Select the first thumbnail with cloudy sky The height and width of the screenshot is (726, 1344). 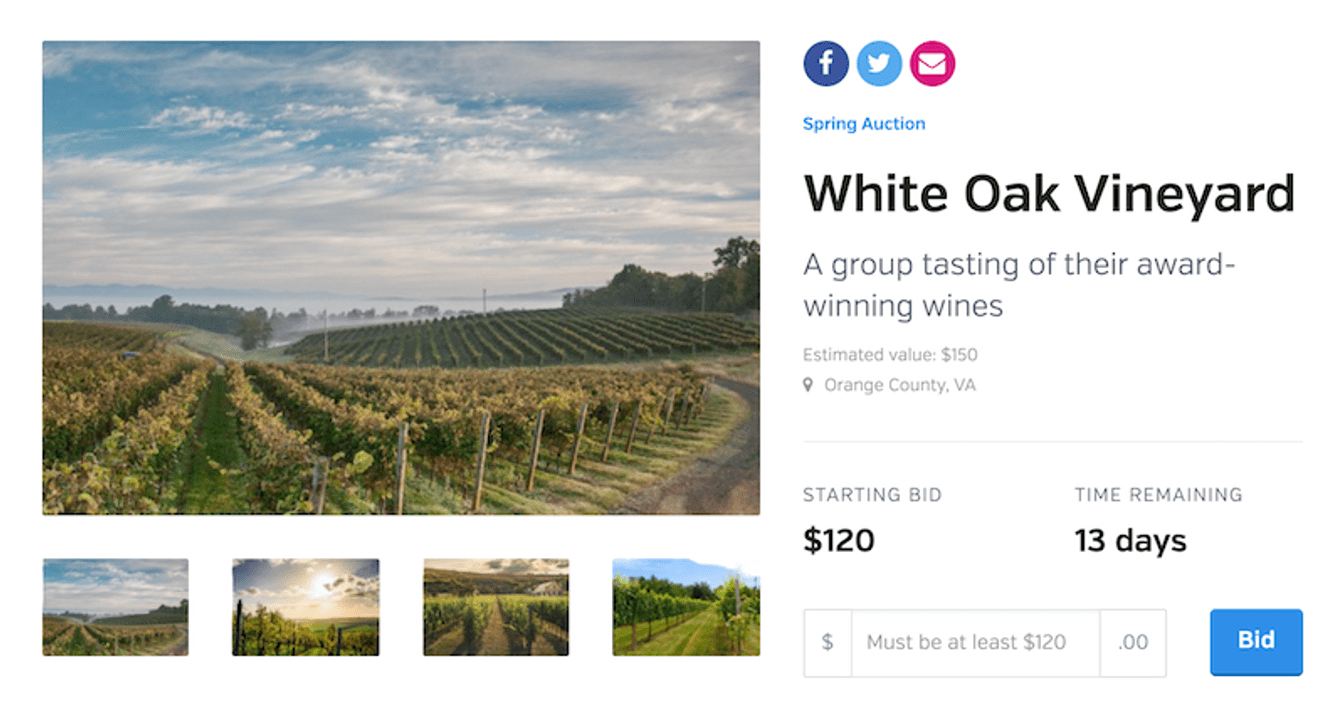pyautogui.click(x=115, y=607)
